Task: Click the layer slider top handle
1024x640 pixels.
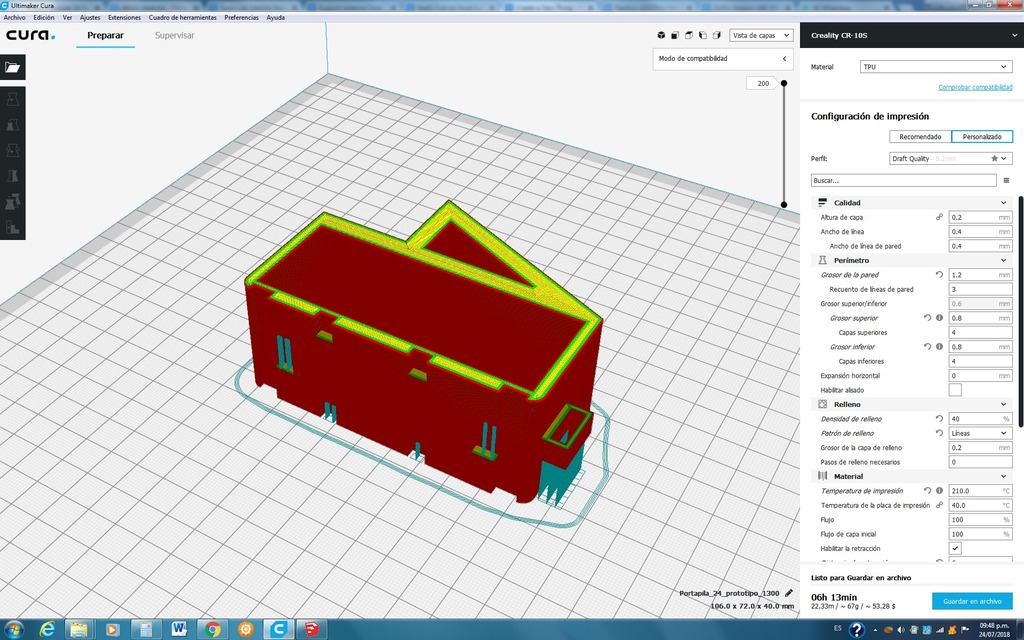Action: pyautogui.click(x=784, y=83)
